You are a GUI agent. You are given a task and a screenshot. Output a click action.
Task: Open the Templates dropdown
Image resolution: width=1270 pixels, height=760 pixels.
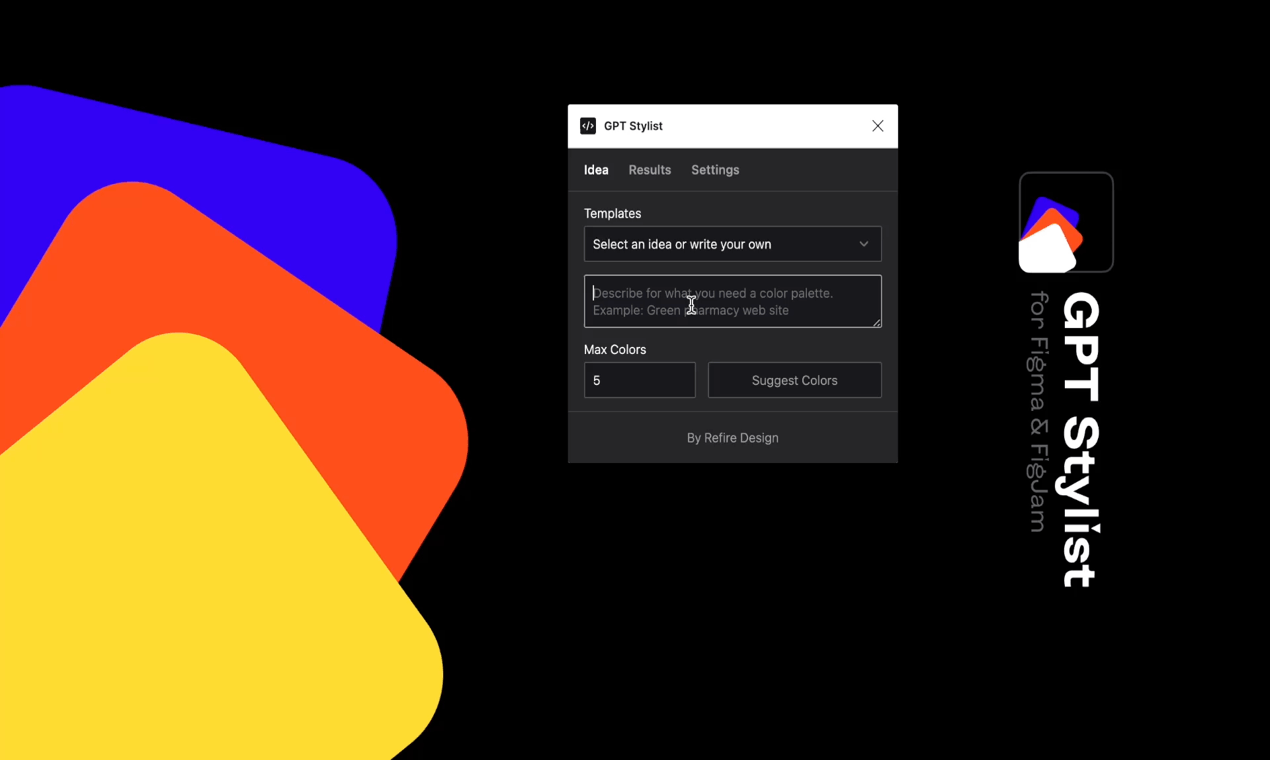tap(732, 244)
